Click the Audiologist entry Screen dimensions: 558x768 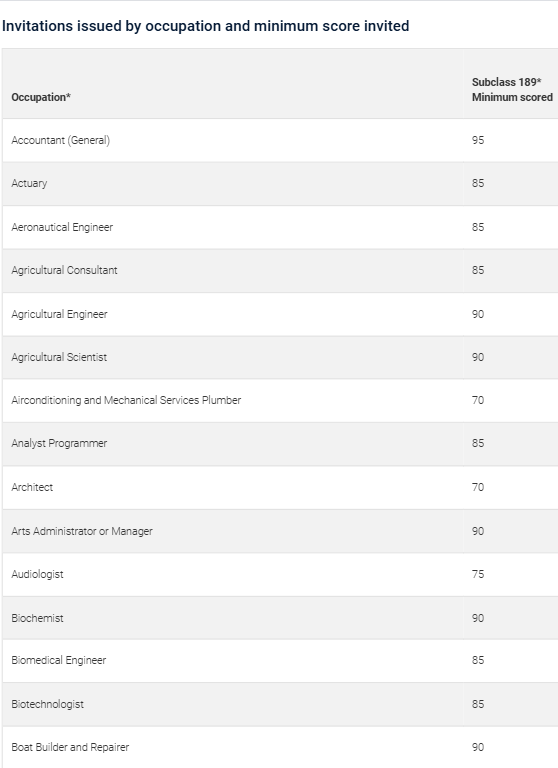pos(37,574)
